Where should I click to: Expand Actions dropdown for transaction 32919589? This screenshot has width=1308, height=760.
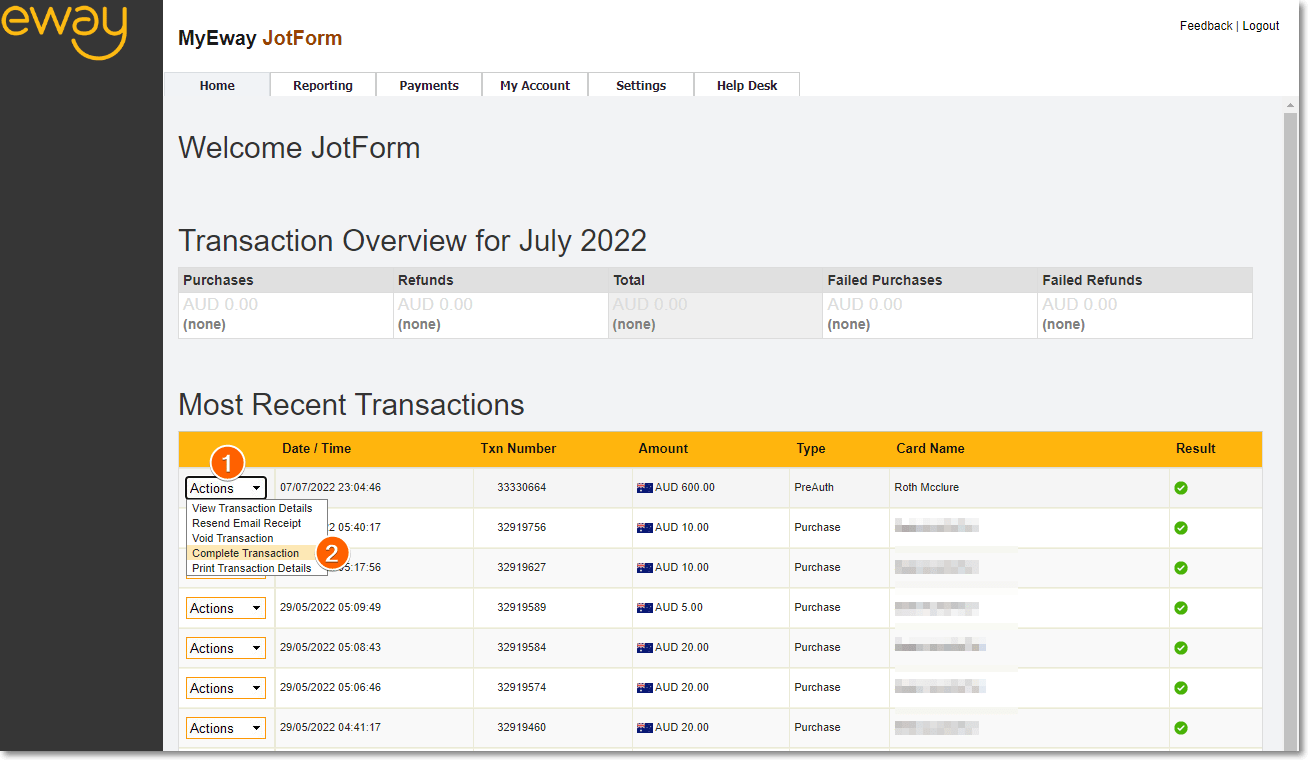click(x=226, y=608)
